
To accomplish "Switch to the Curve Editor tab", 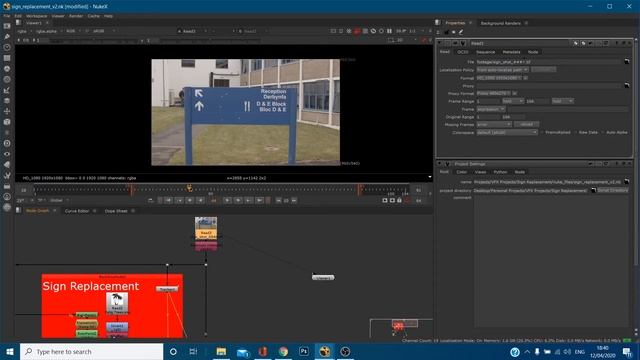I will (x=77, y=211).
